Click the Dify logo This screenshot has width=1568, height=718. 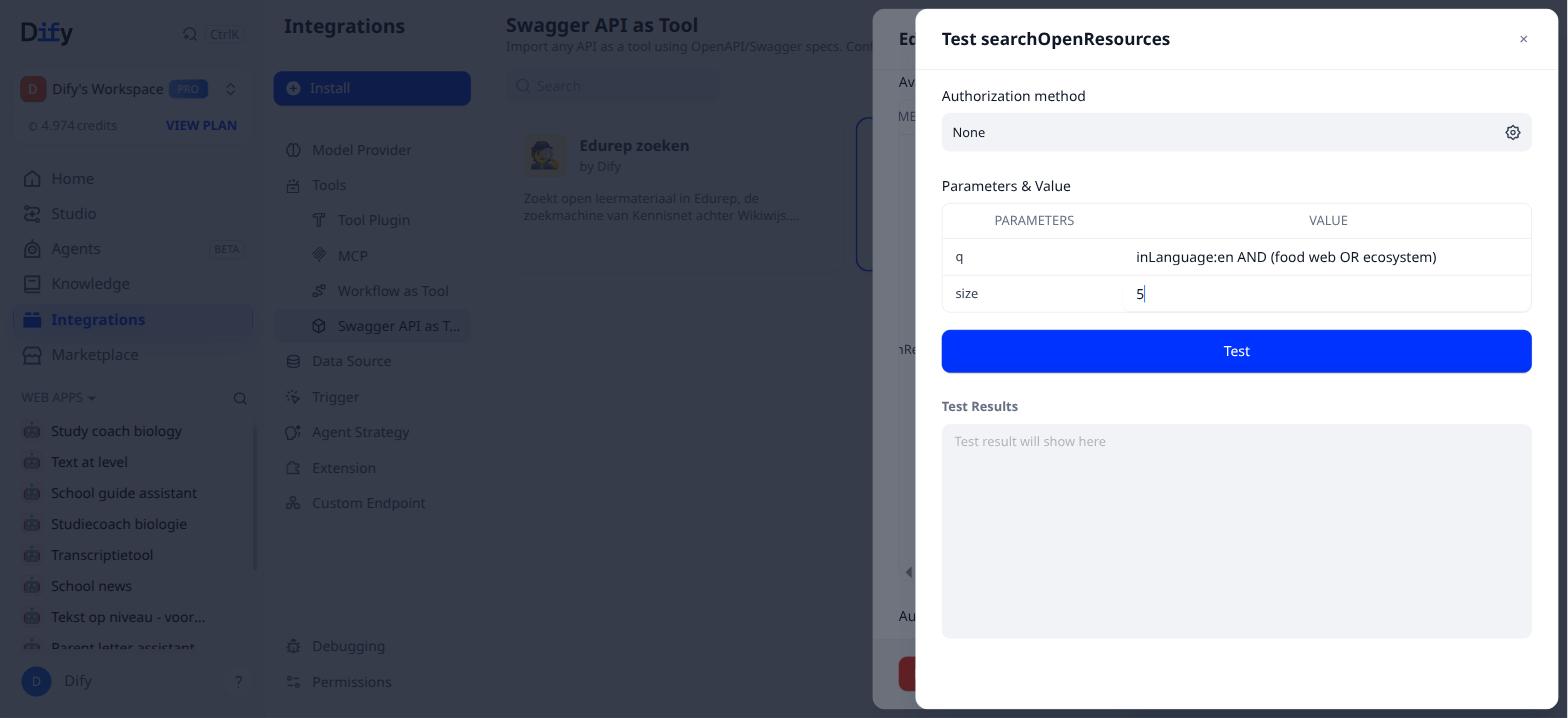47,33
